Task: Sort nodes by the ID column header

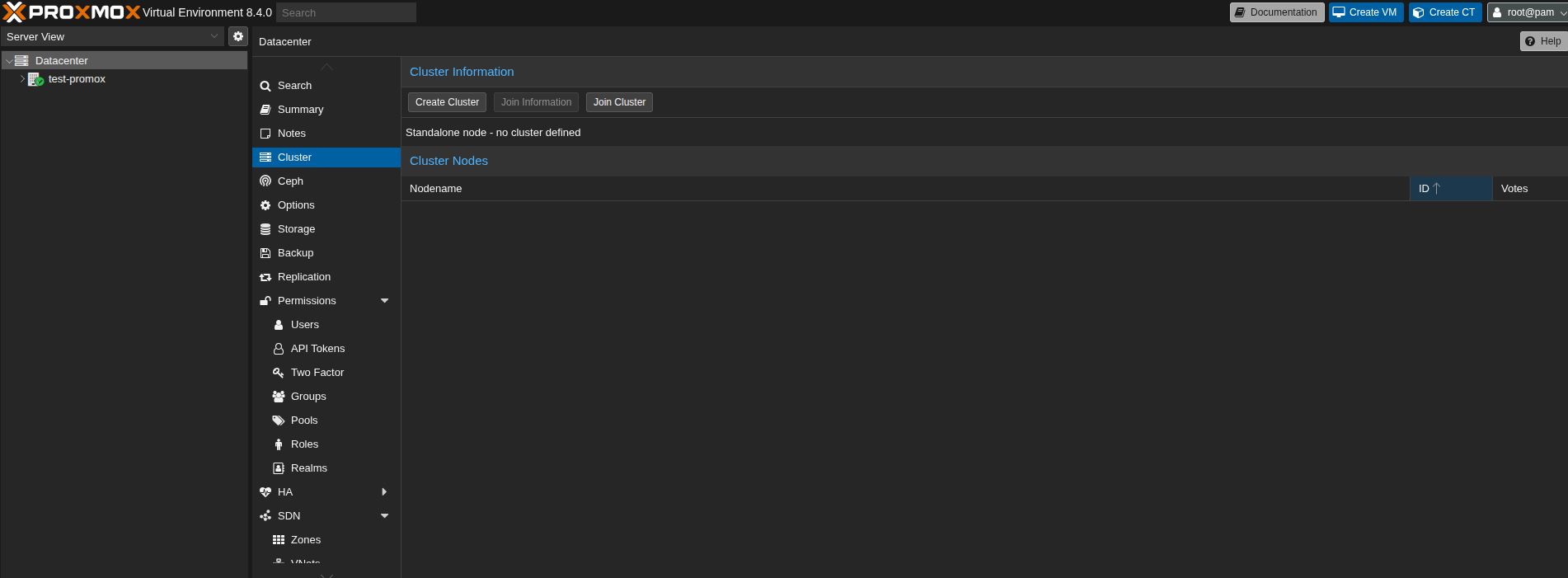Action: tap(1449, 189)
